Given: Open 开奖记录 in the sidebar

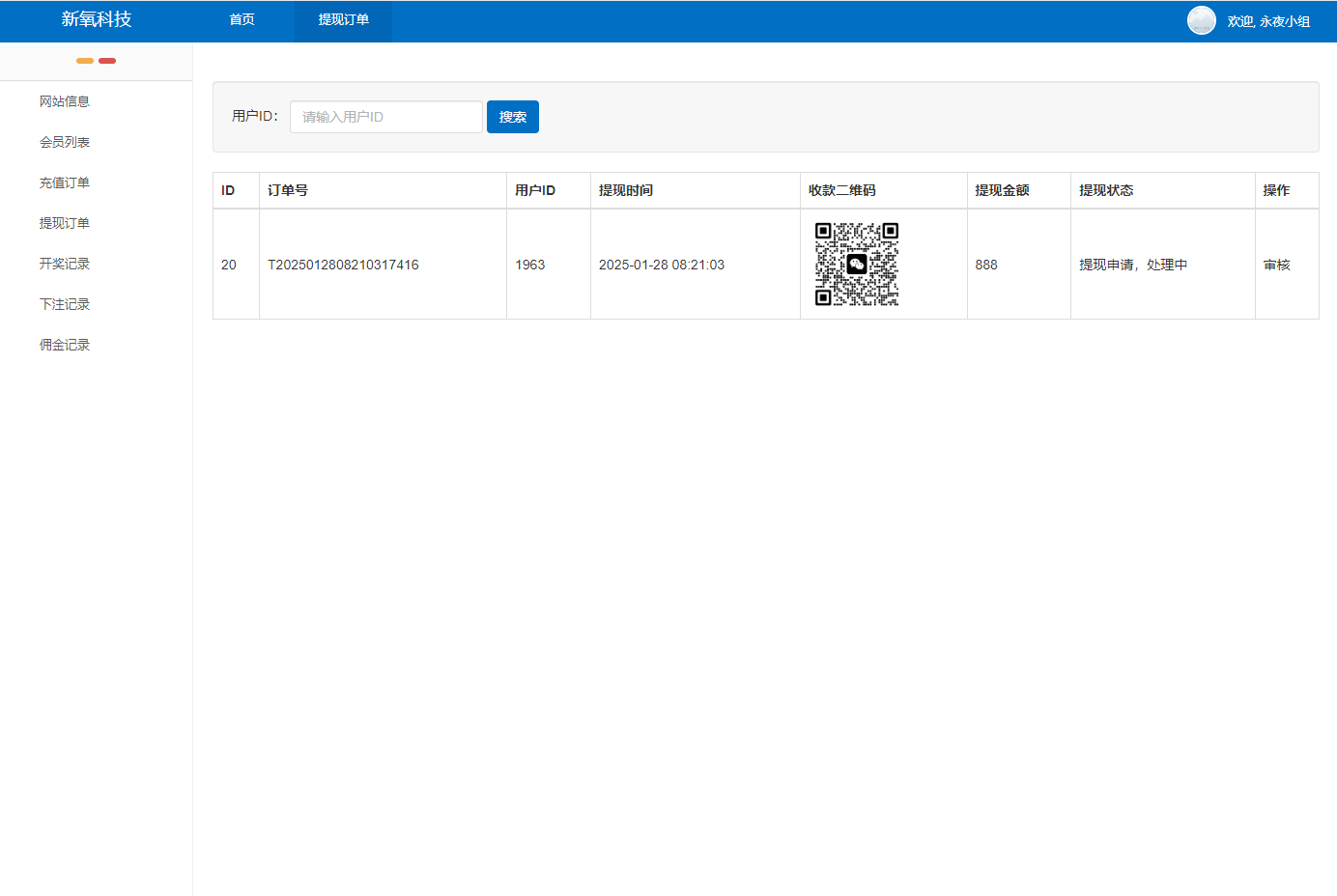Looking at the screenshot, I should coord(65,263).
